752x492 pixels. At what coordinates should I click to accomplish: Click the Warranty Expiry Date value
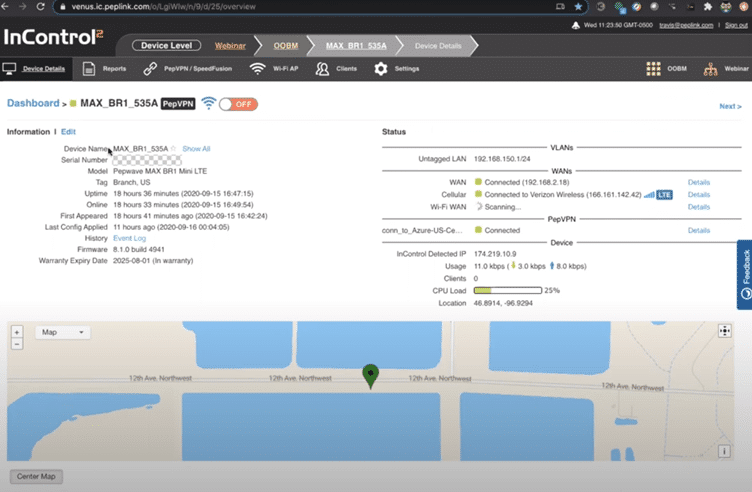click(x=153, y=261)
